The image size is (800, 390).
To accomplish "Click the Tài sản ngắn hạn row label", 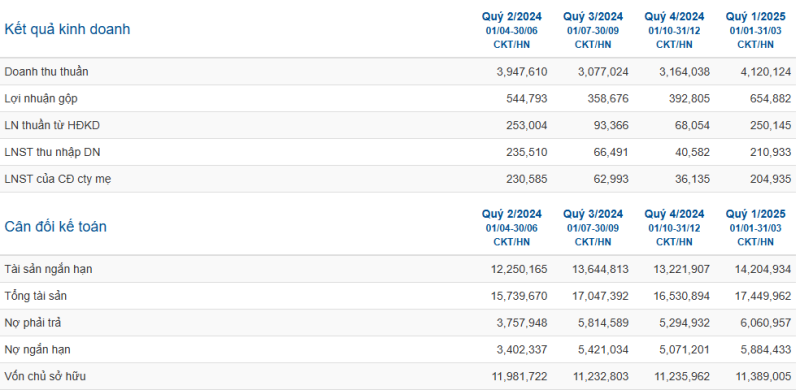I will point(48,269).
